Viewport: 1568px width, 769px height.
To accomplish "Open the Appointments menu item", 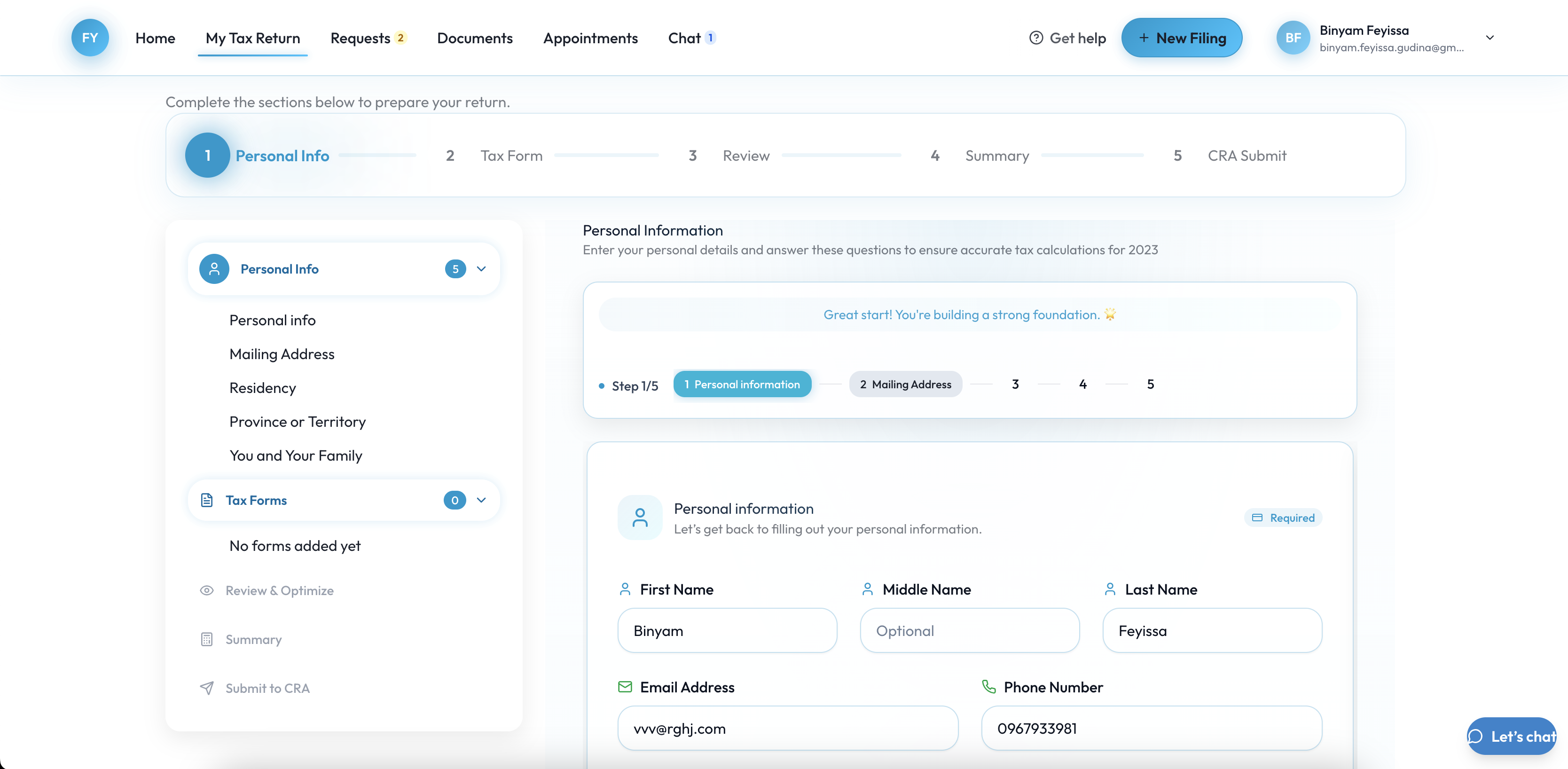I will tap(590, 38).
